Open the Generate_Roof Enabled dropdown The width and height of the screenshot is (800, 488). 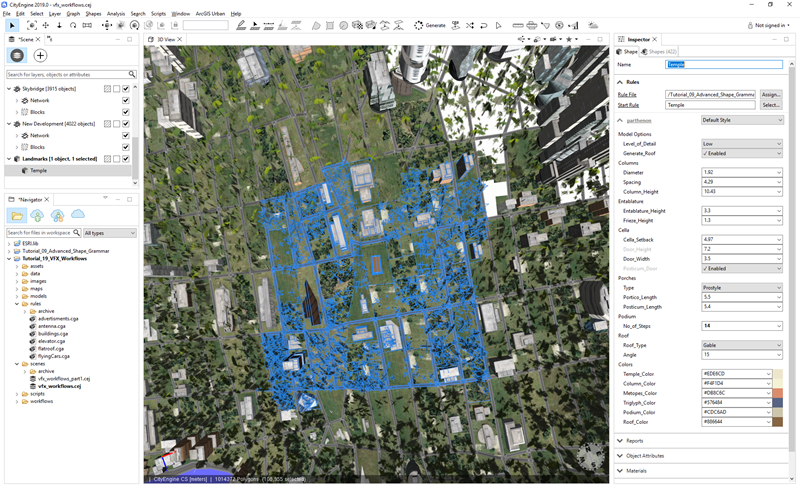742,153
